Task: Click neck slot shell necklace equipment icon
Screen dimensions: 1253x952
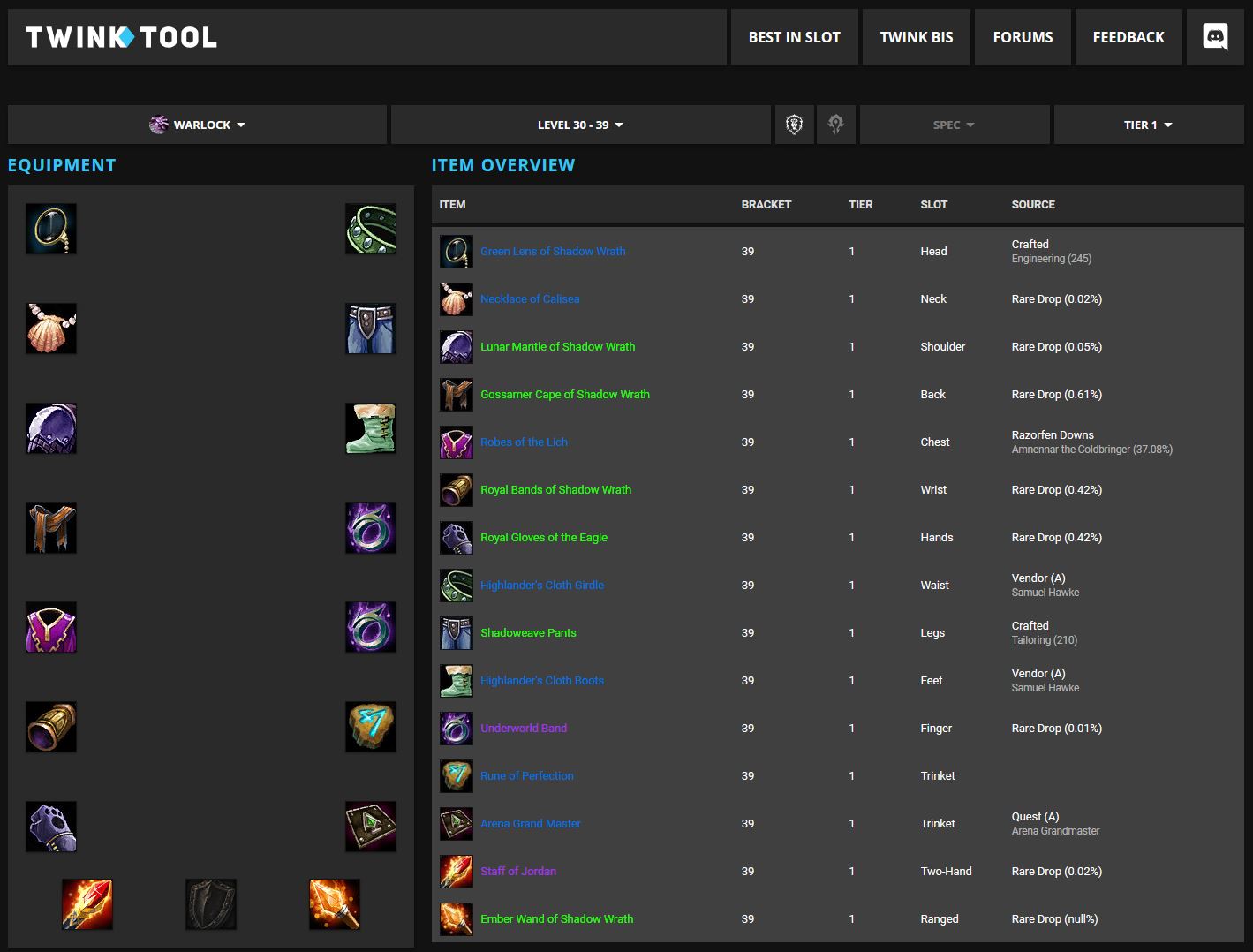Action: click(51, 329)
